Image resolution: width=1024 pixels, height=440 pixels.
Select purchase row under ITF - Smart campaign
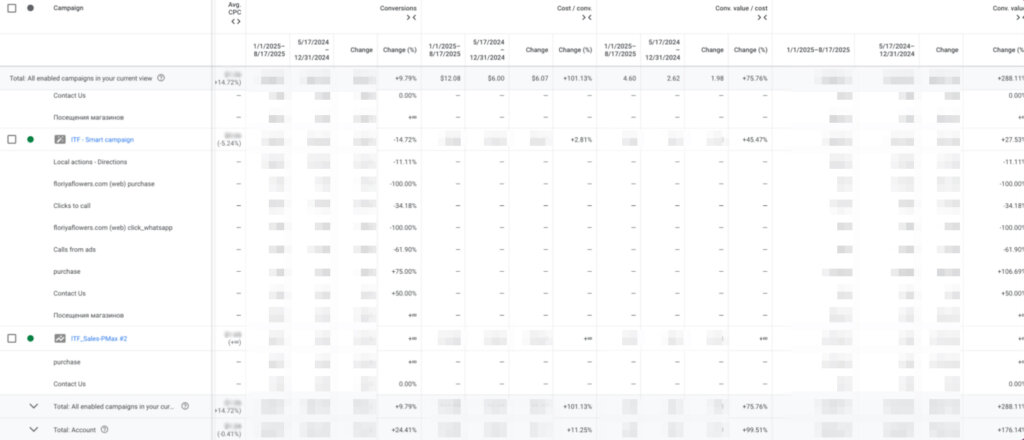tap(67, 272)
